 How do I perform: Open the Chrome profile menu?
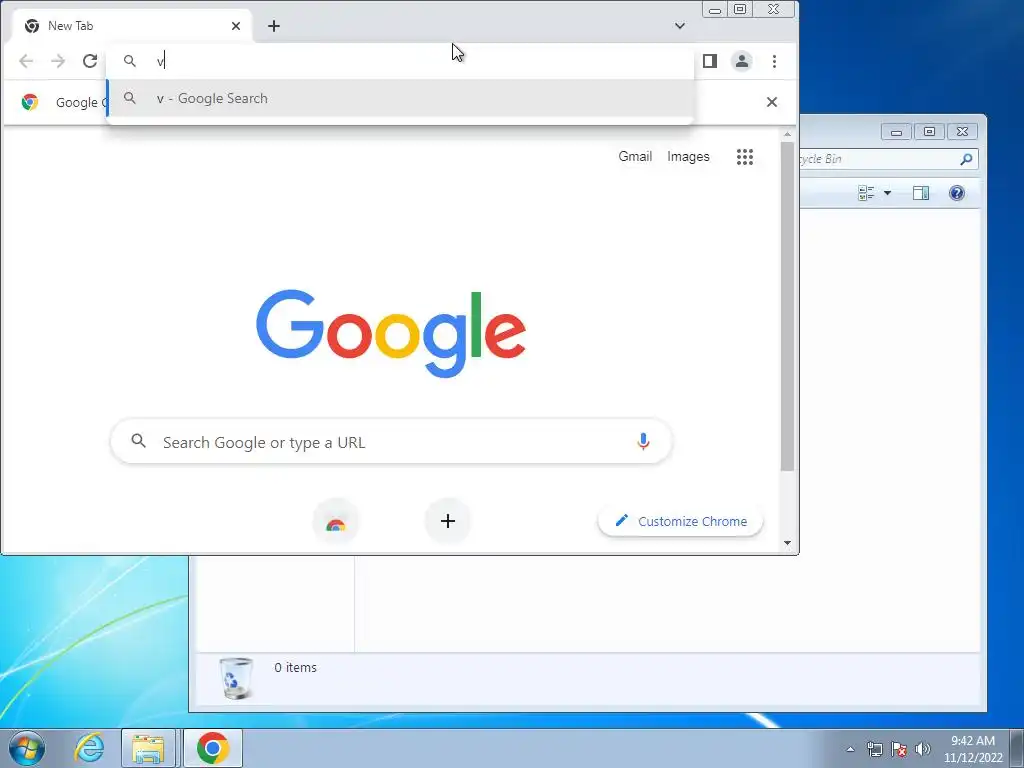point(742,61)
